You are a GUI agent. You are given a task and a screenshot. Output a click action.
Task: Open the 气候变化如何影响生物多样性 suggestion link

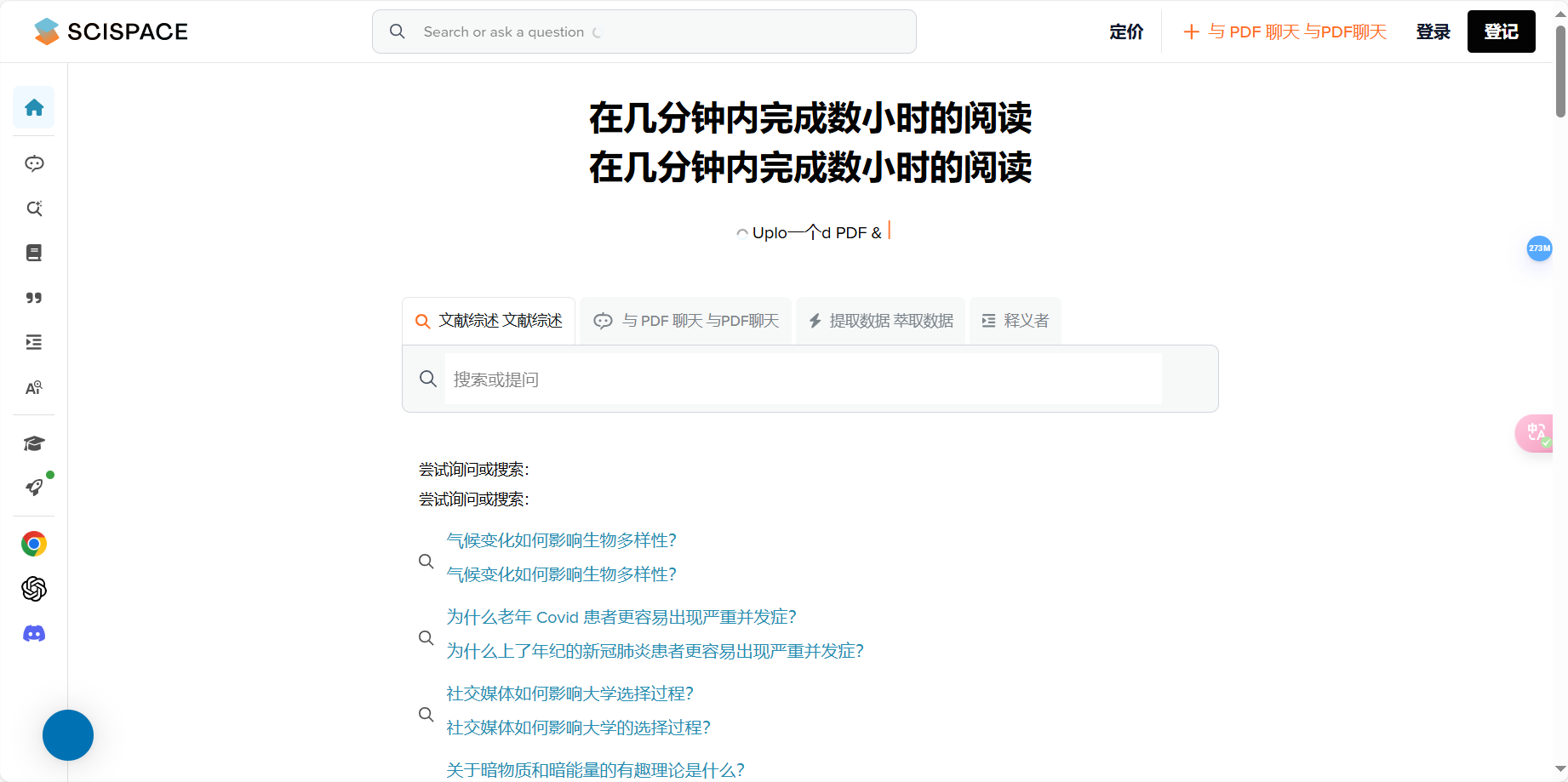coord(560,540)
